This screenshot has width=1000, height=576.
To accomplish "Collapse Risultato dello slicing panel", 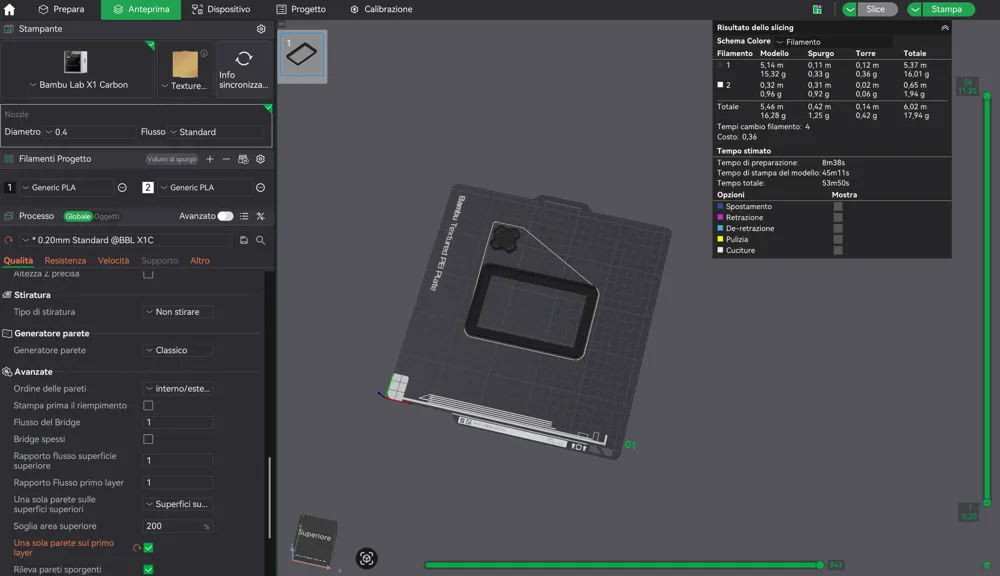I will 945,27.
